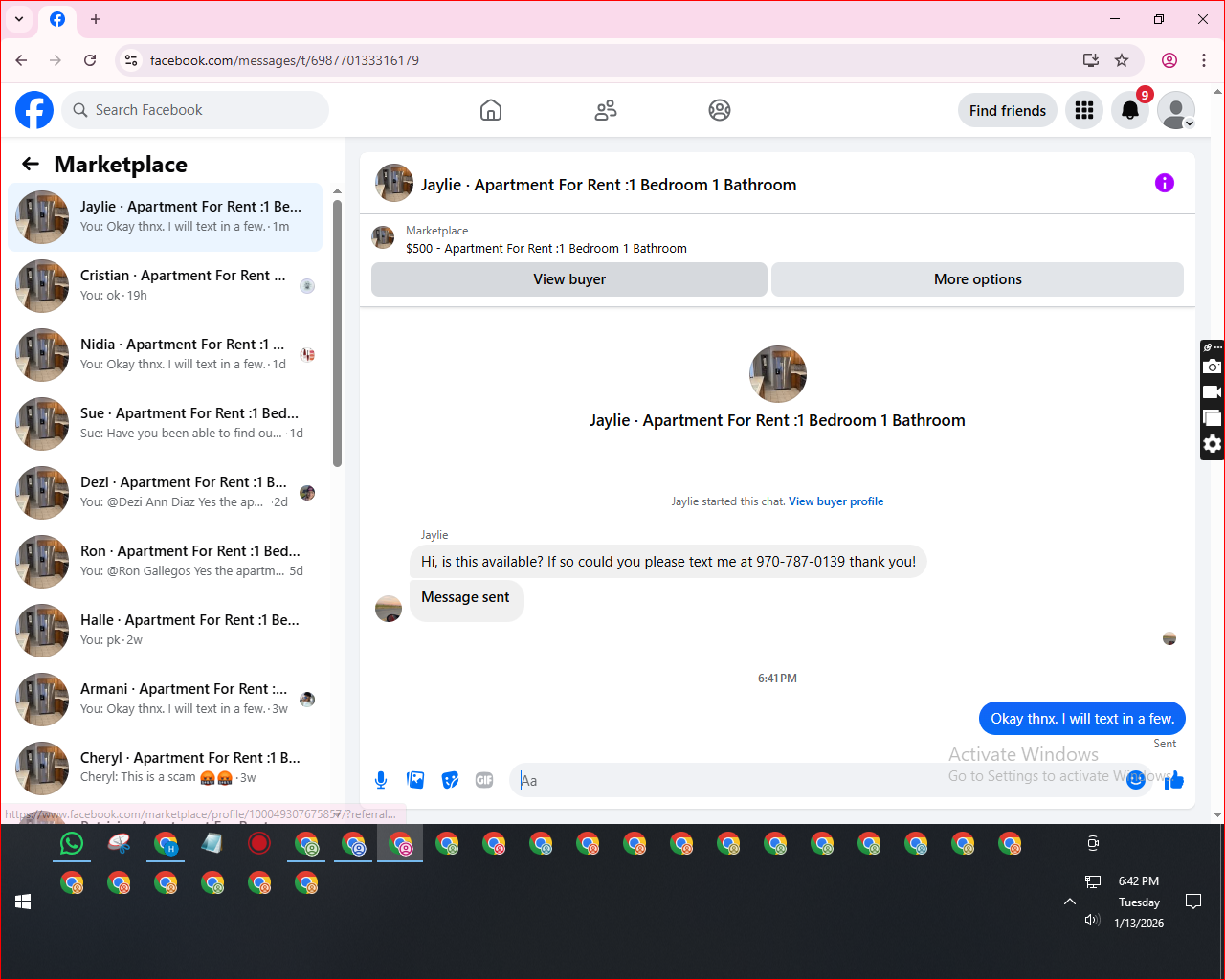Screen dimensions: 1225x980
Task: Open the Windows notification center
Action: click(1193, 902)
